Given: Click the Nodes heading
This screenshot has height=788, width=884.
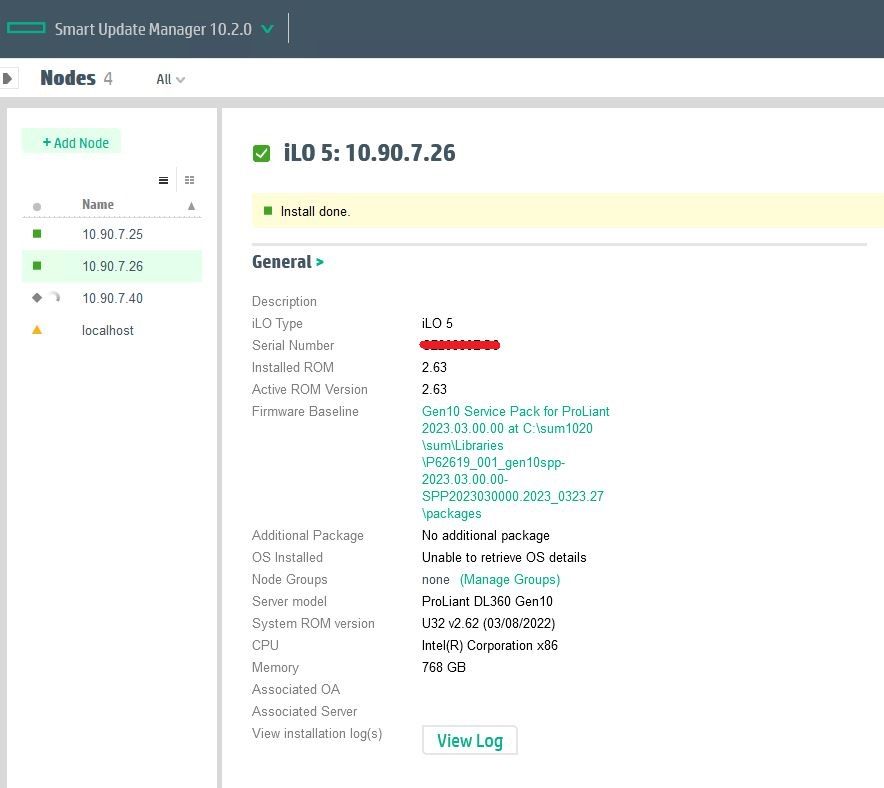Looking at the screenshot, I should pyautogui.click(x=68, y=78).
